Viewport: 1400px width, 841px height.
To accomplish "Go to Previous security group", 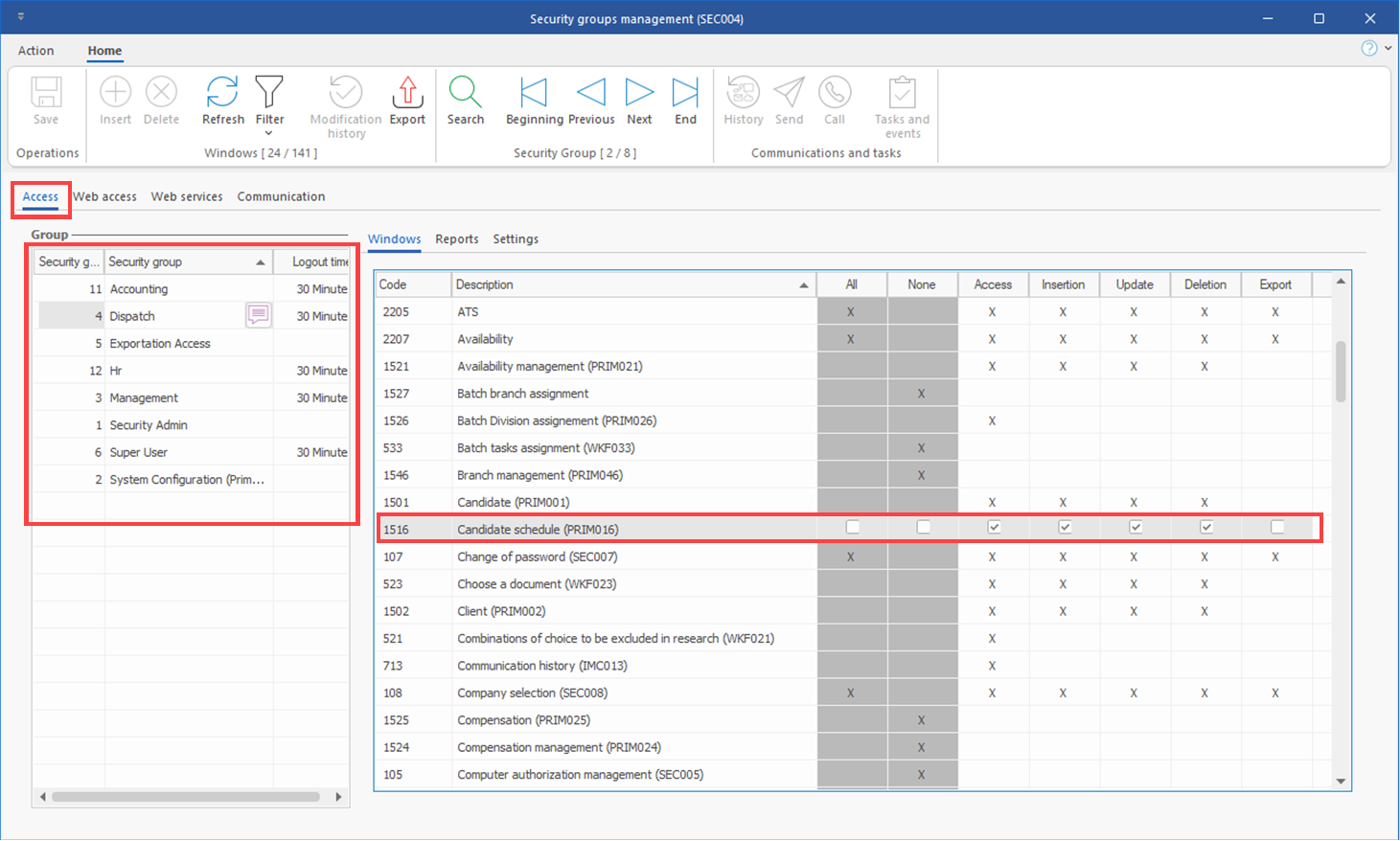I will [591, 94].
